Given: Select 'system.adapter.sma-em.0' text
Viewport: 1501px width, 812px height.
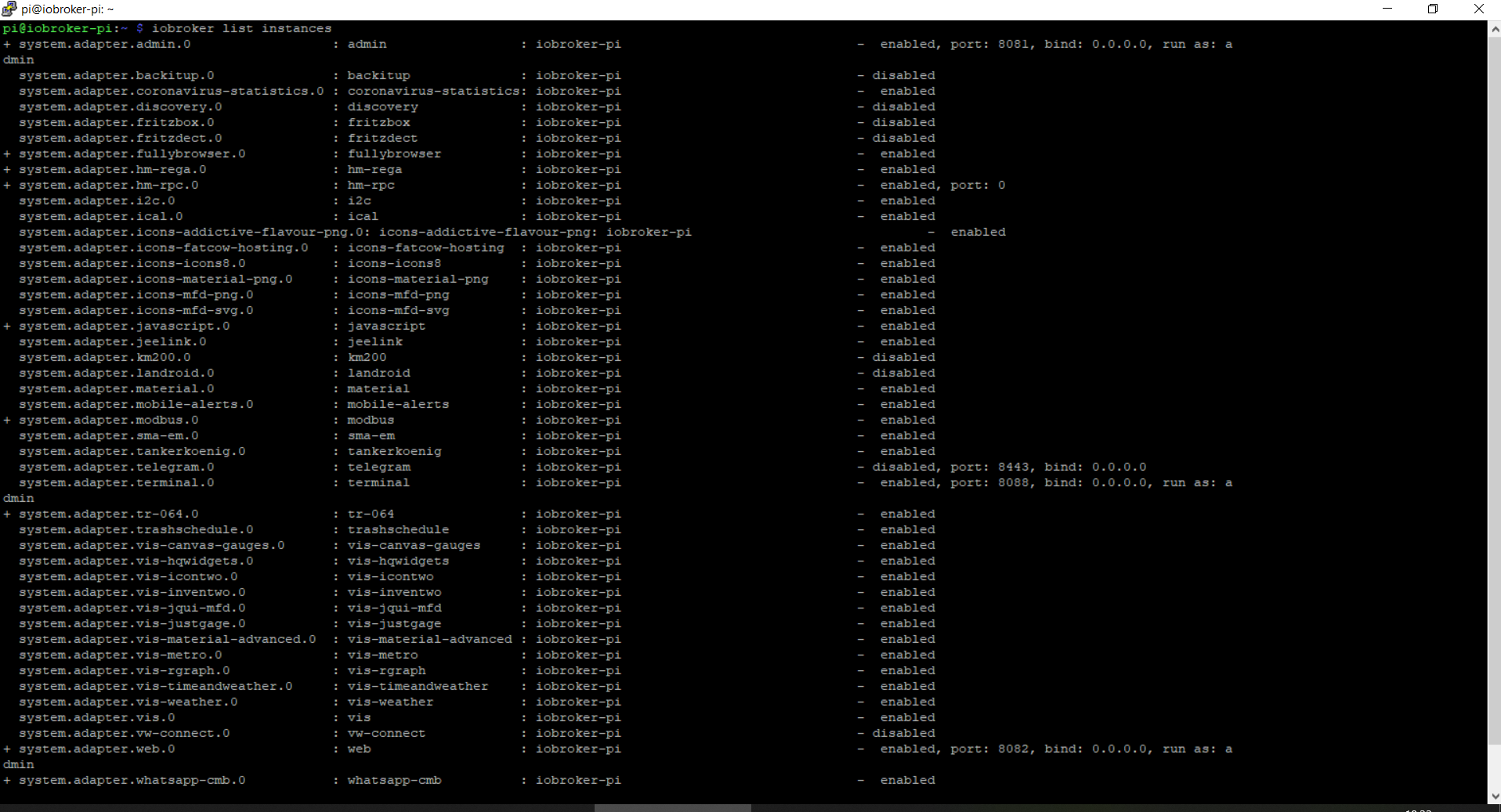Looking at the screenshot, I should (109, 436).
